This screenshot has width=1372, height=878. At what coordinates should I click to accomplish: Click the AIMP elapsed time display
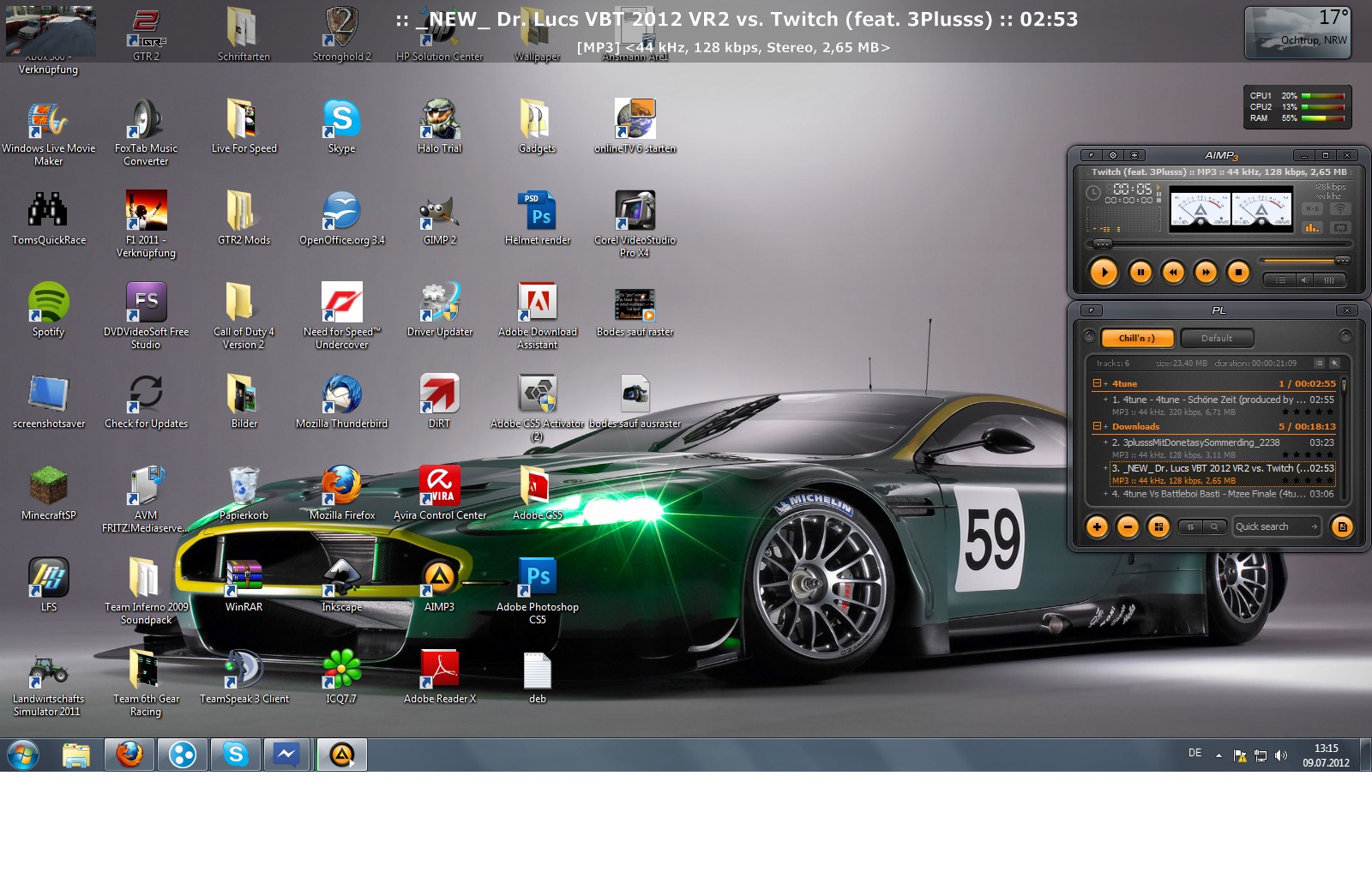point(1132,189)
